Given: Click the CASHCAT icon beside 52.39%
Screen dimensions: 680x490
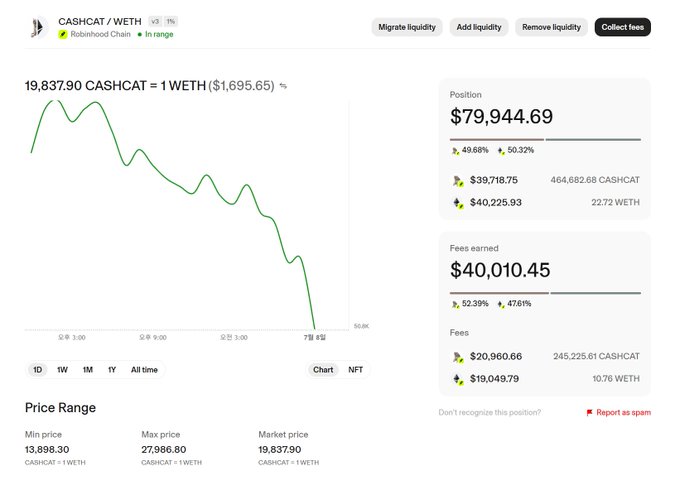Looking at the screenshot, I should click(x=455, y=304).
